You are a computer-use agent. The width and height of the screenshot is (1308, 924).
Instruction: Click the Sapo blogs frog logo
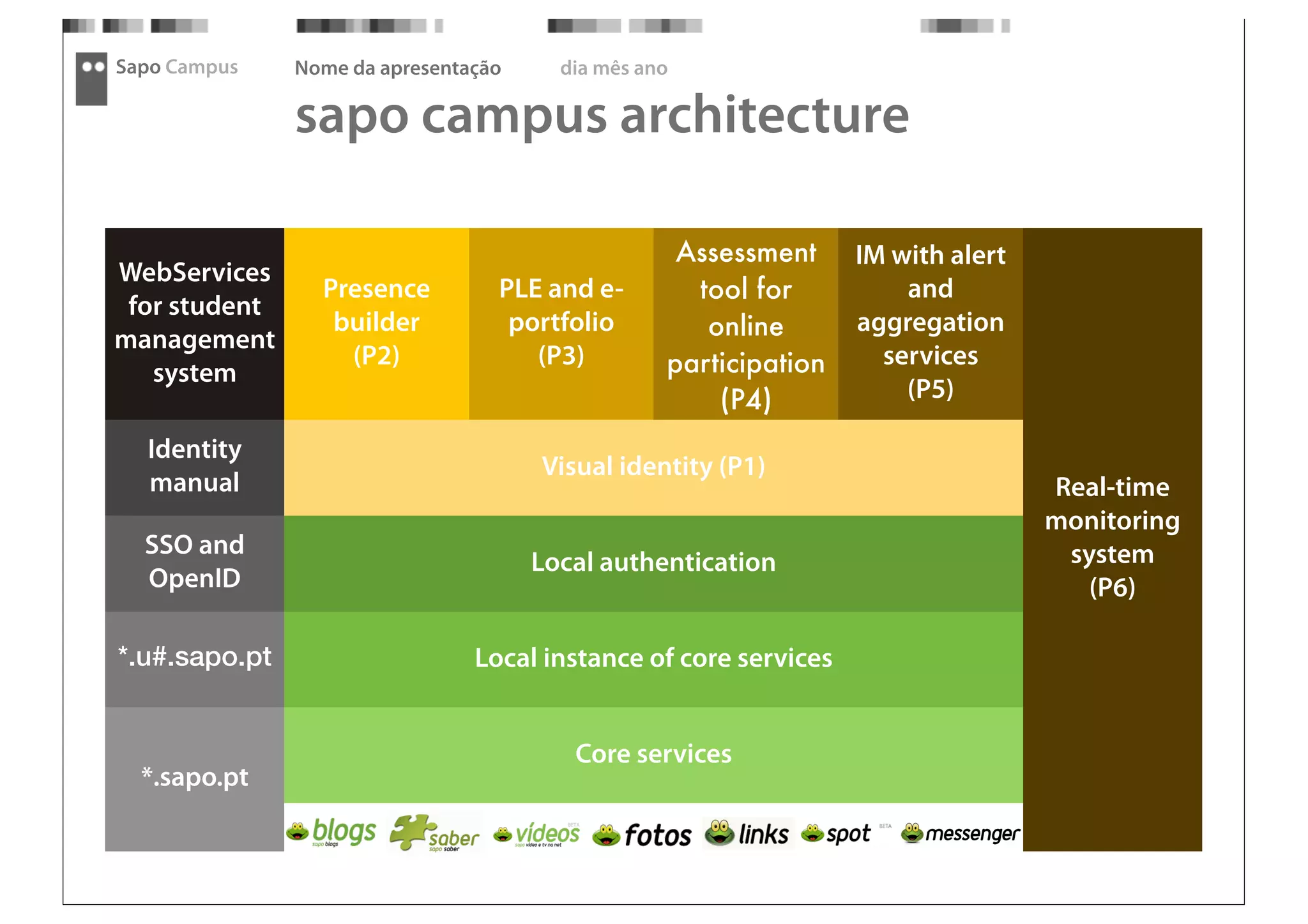point(331,833)
